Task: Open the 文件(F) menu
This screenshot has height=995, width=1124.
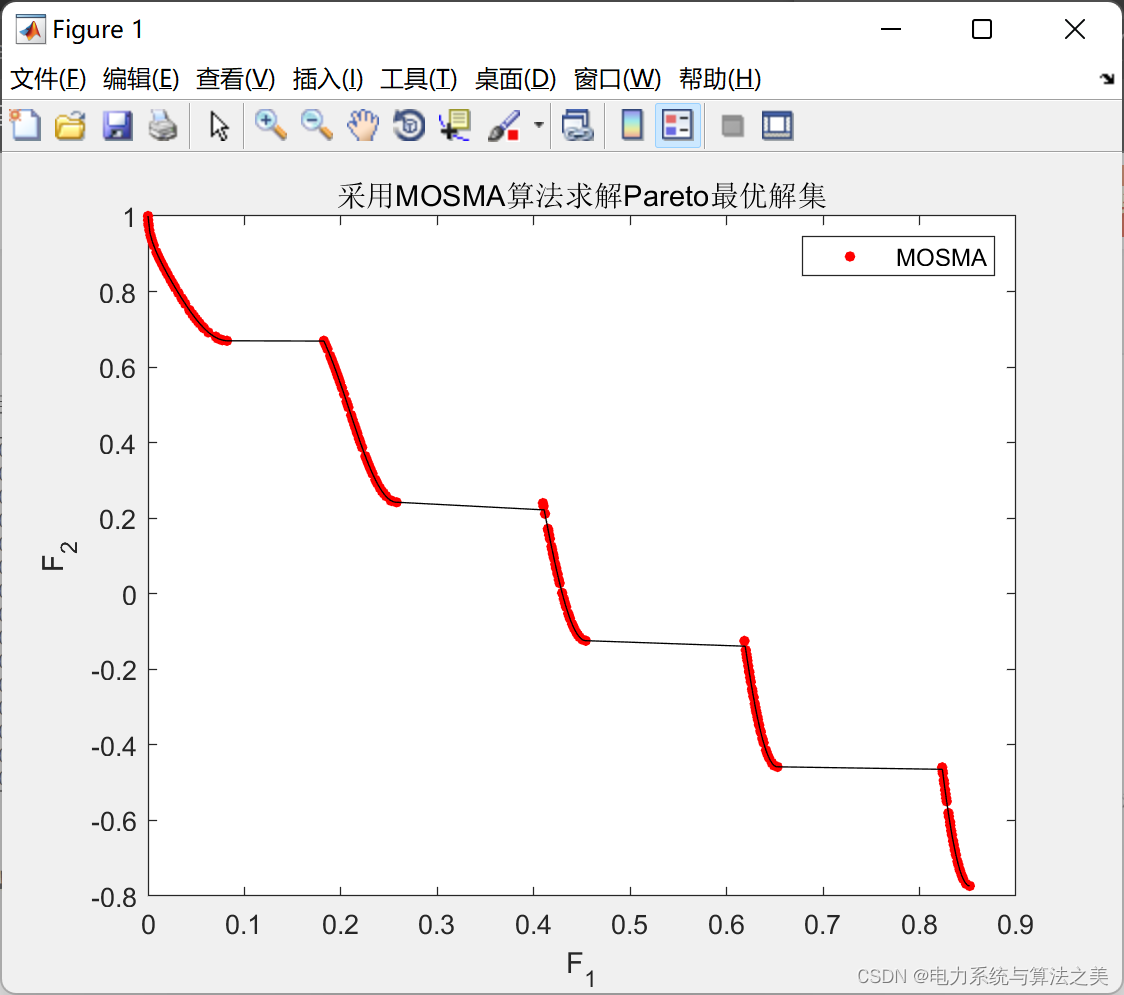Action: [x=48, y=79]
